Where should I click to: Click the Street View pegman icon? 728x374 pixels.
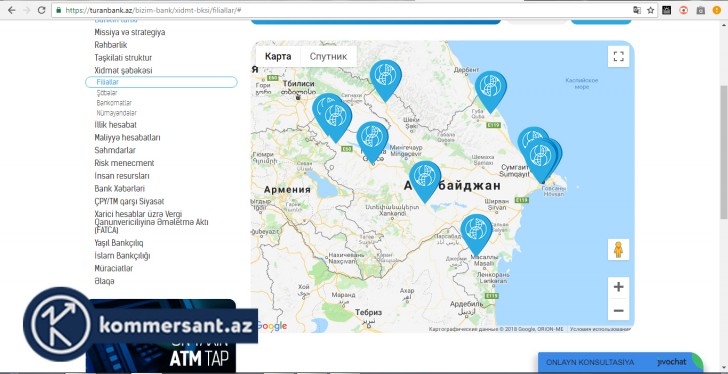[x=618, y=250]
